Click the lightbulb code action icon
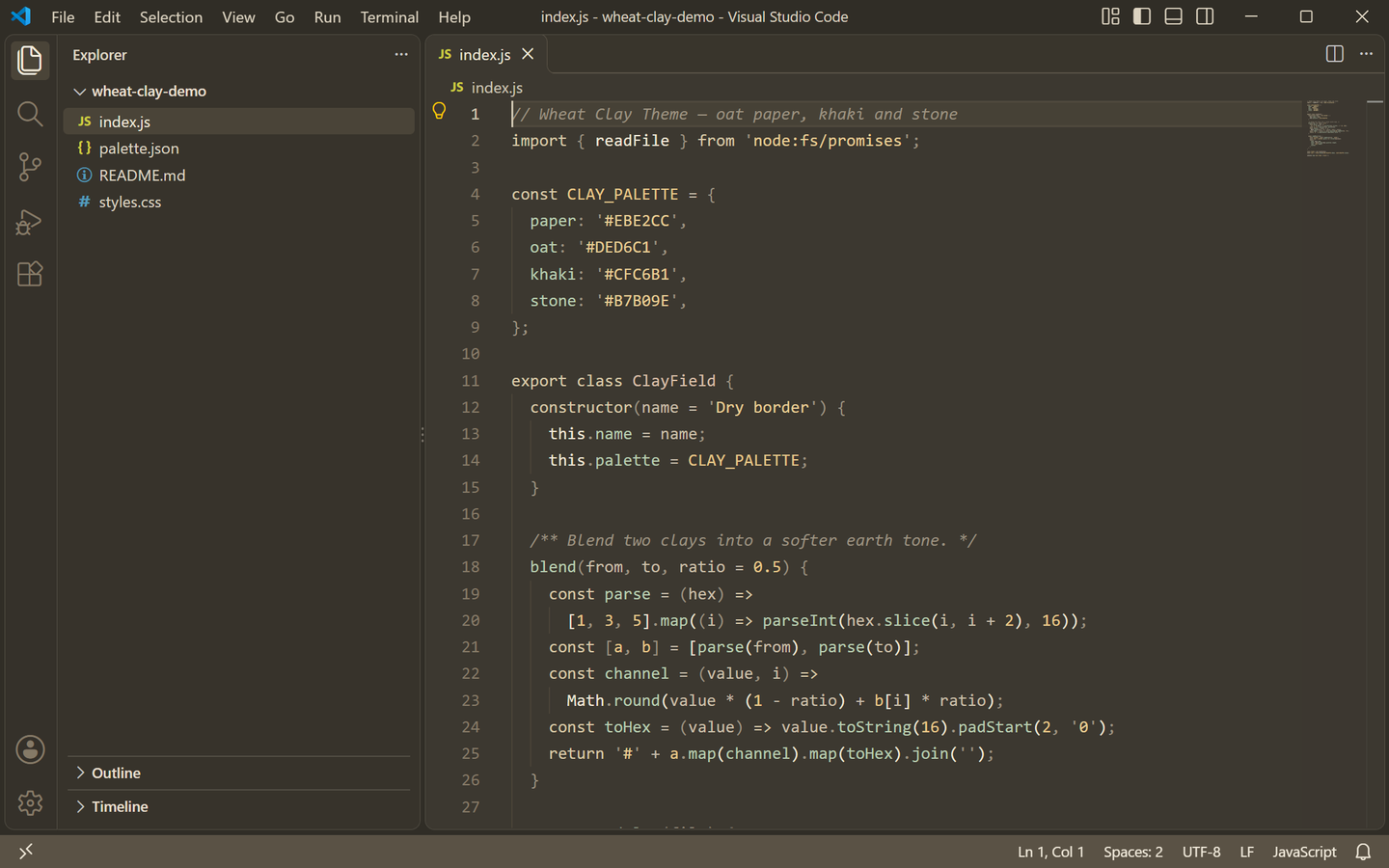1389x868 pixels. pyautogui.click(x=439, y=111)
